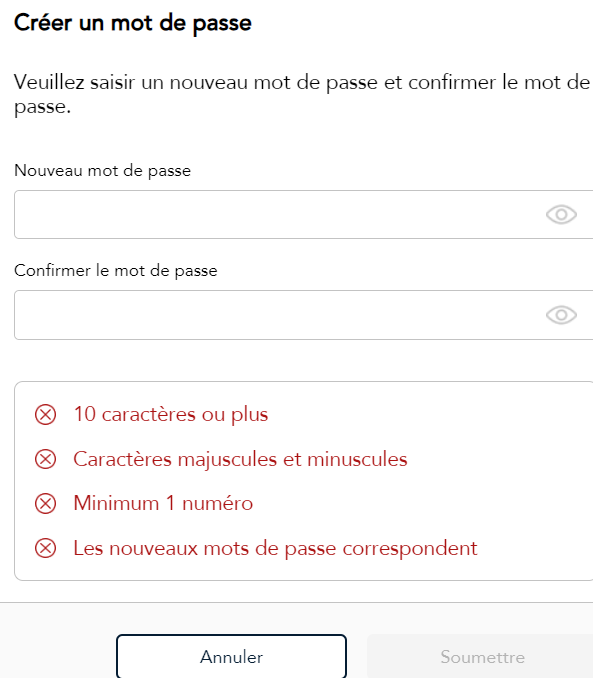Viewport: 593px width, 678px height.
Task: Click the X icon beside Minimum 1 numéro
Action: [45, 504]
